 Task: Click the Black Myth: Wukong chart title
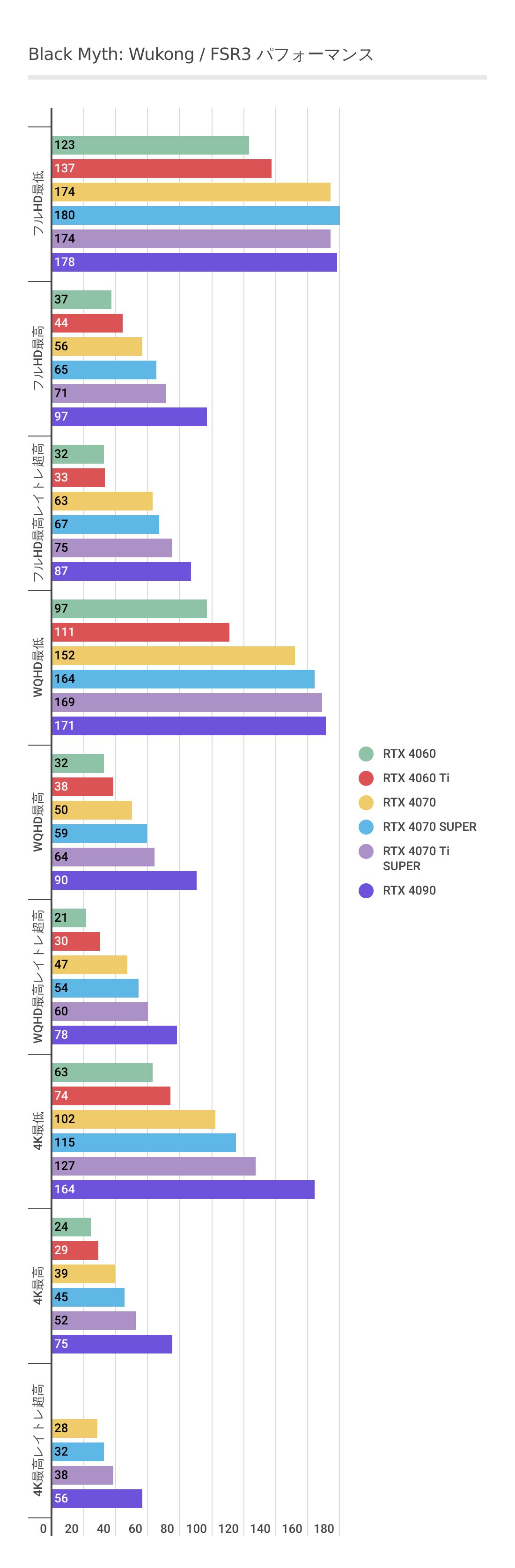point(201,55)
